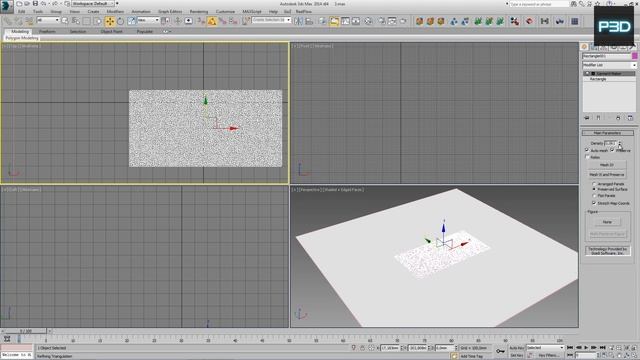Click the Undo arrow in title bar
Viewport: 640px width, 360px height.
pyautogui.click(x=43, y=4)
